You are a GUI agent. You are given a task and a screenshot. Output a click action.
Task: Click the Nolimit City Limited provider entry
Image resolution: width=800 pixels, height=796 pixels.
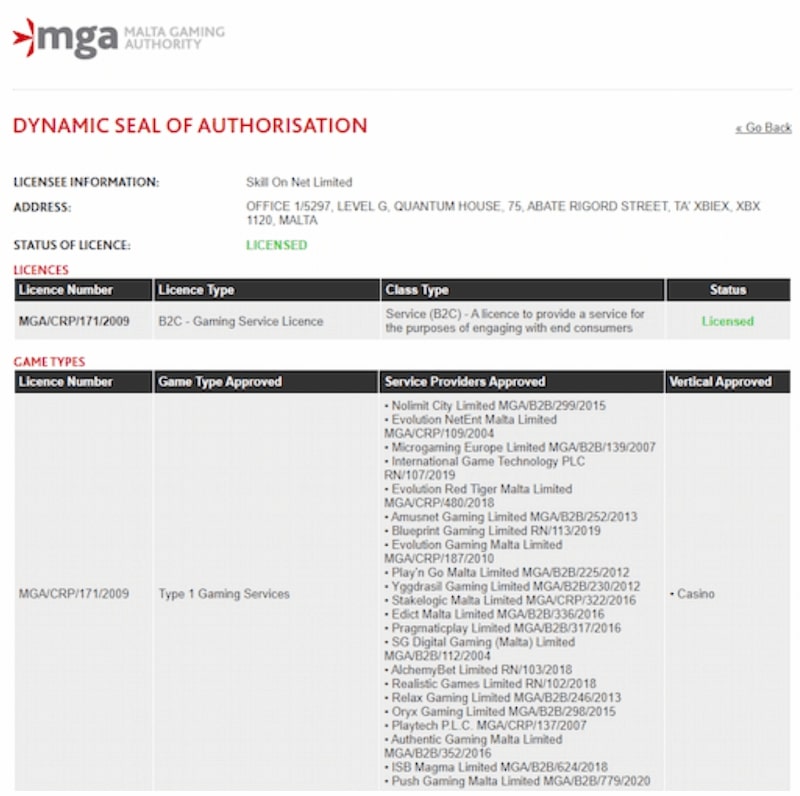495,406
